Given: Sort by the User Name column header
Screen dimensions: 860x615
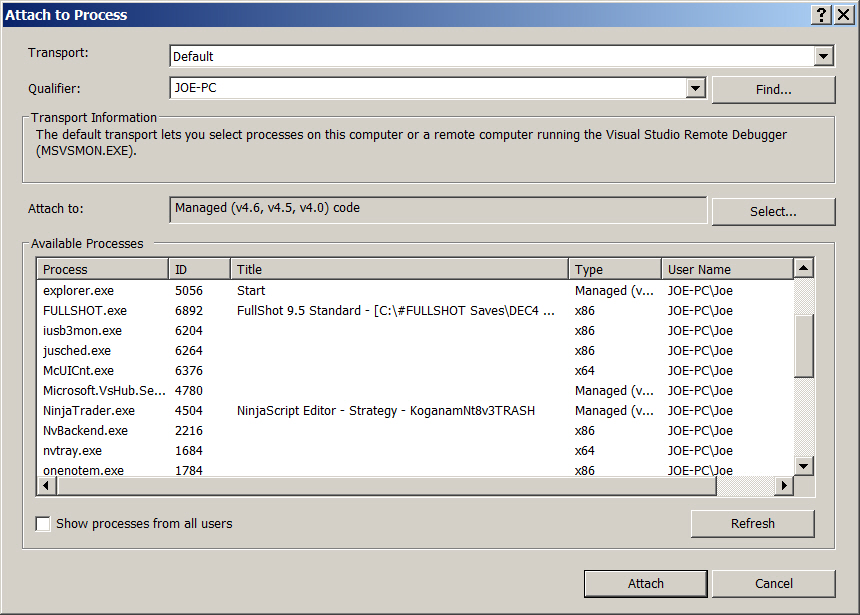Looking at the screenshot, I should click(727, 269).
